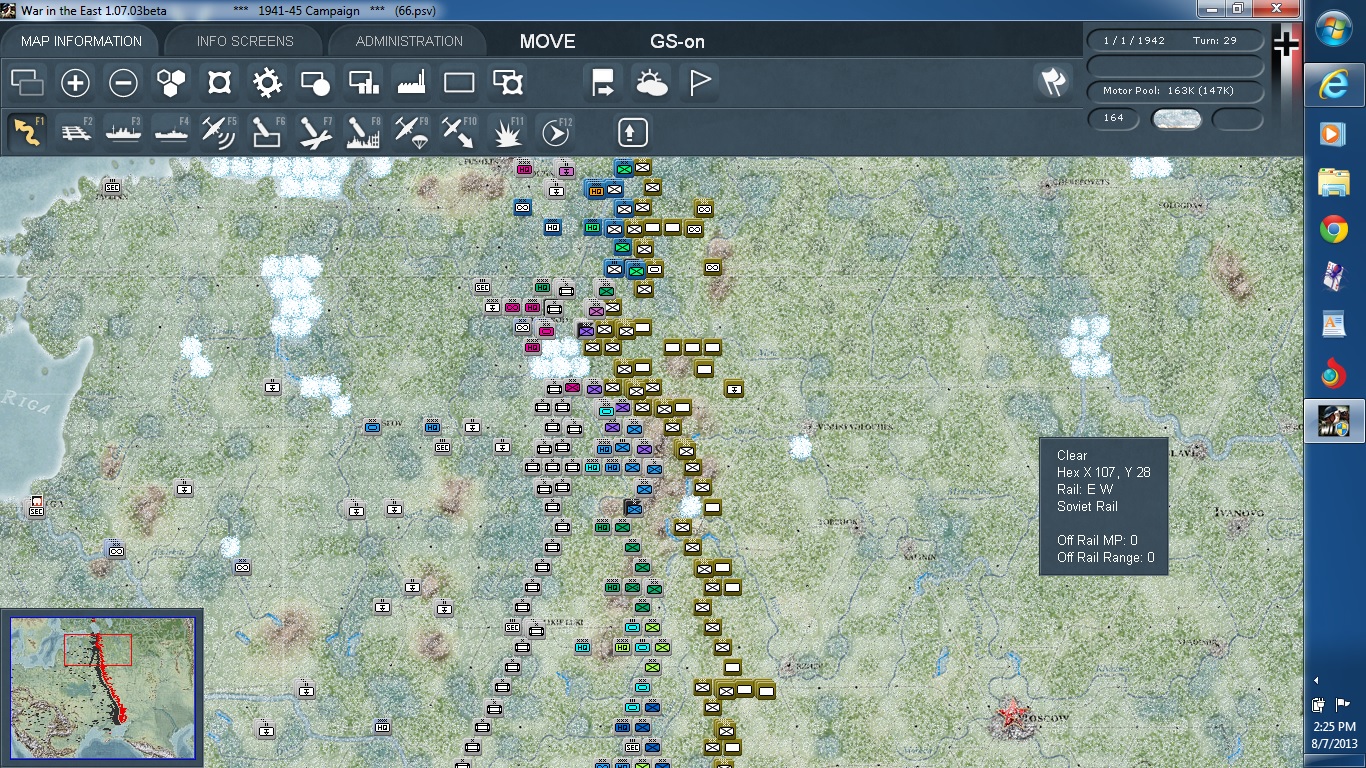The height and width of the screenshot is (768, 1366).
Task: Select the F4 amphibious ship icon
Action: click(171, 131)
